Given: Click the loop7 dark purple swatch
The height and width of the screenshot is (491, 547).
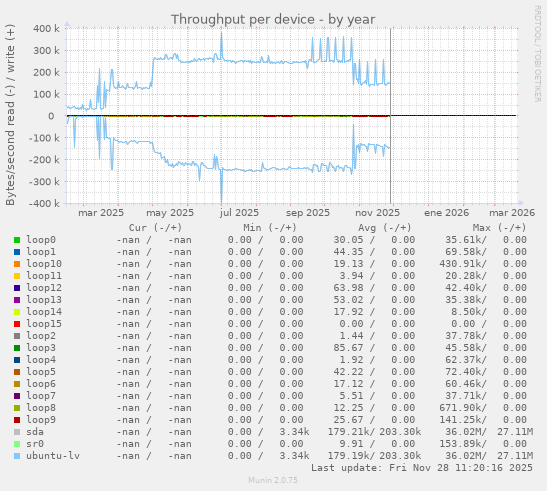Looking at the screenshot, I should (x=17, y=396).
